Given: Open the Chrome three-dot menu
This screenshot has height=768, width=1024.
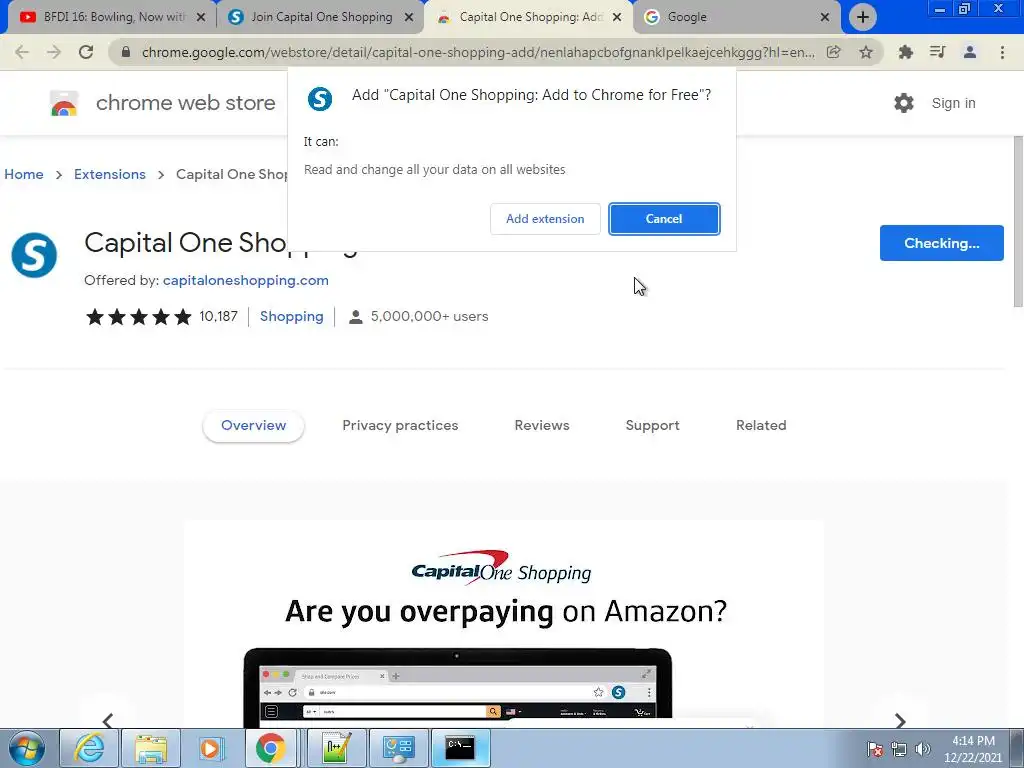Looking at the screenshot, I should (x=1002, y=52).
